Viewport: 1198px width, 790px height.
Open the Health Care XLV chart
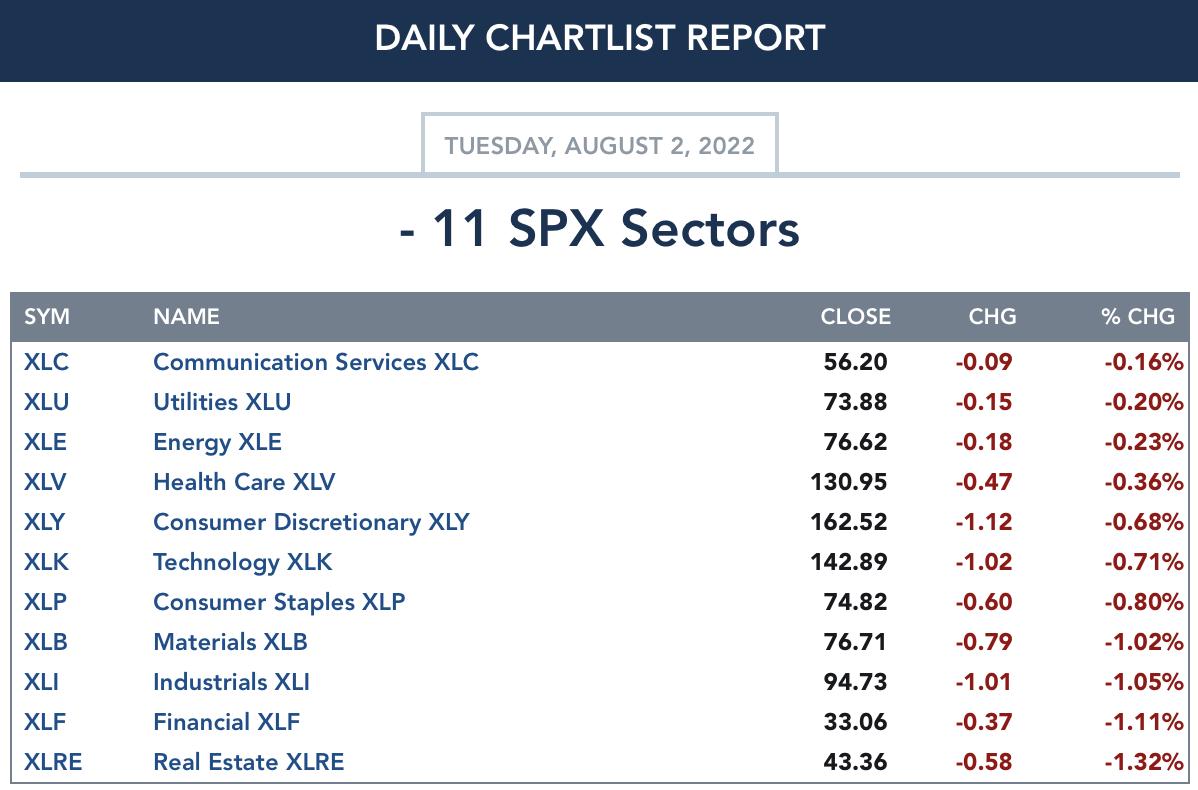tap(244, 482)
